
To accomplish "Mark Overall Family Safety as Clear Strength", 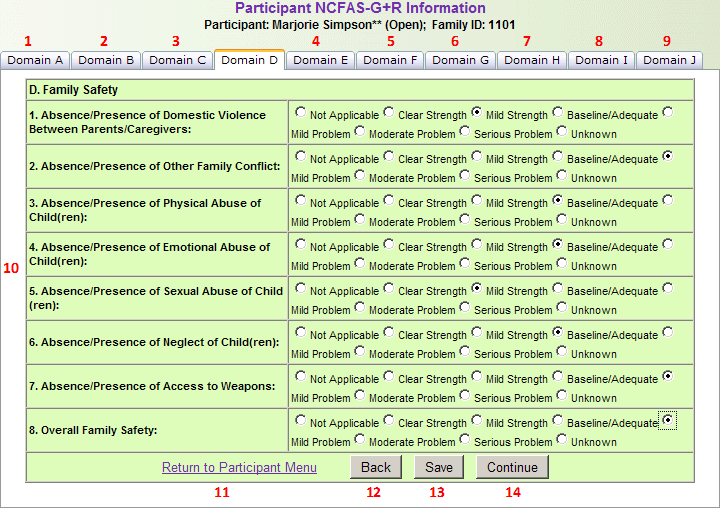I will (x=388, y=421).
